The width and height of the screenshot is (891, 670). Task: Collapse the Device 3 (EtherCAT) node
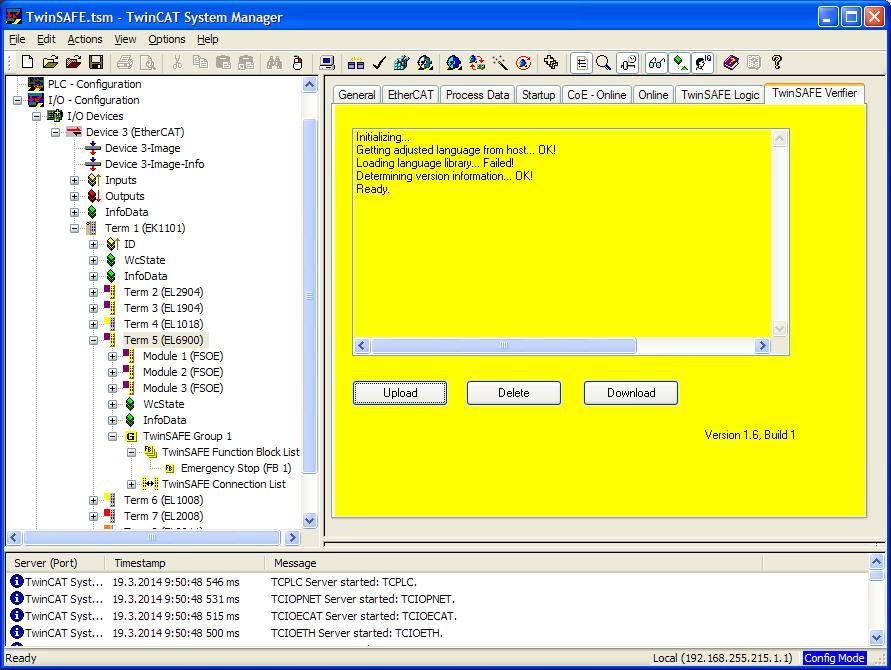(56, 132)
